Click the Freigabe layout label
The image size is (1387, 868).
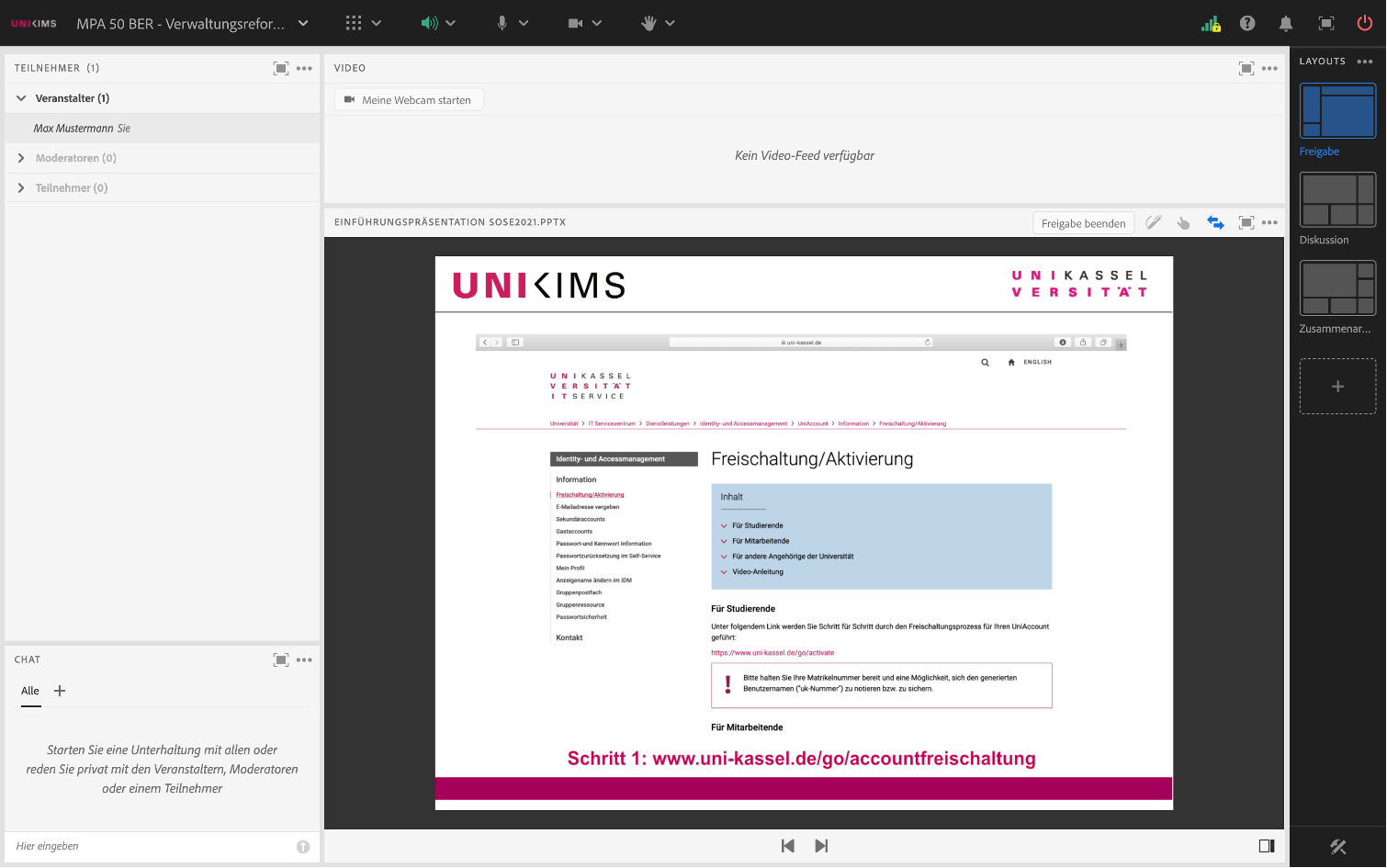(1319, 152)
